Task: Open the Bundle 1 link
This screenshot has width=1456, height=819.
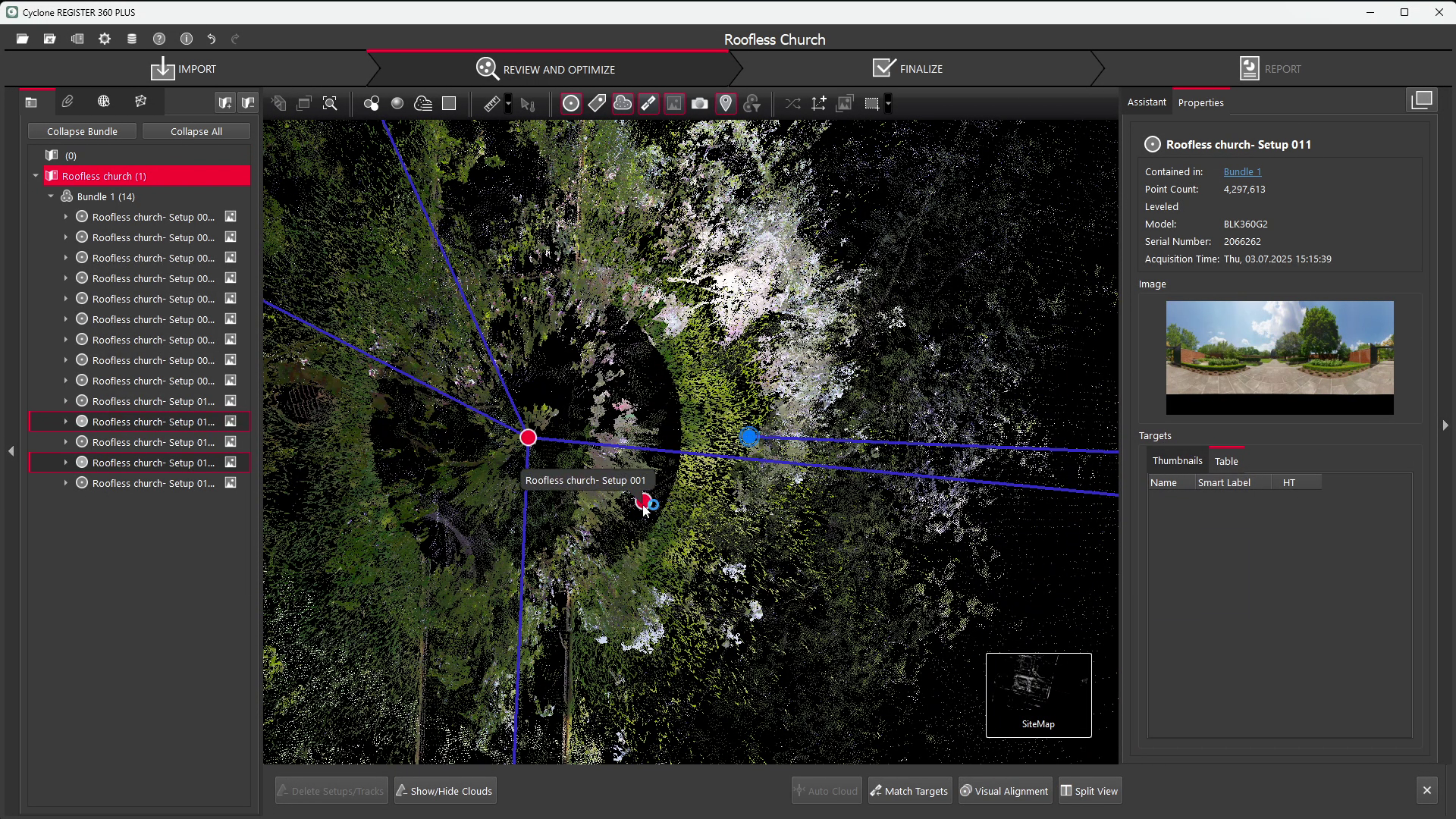Action: point(1242,172)
